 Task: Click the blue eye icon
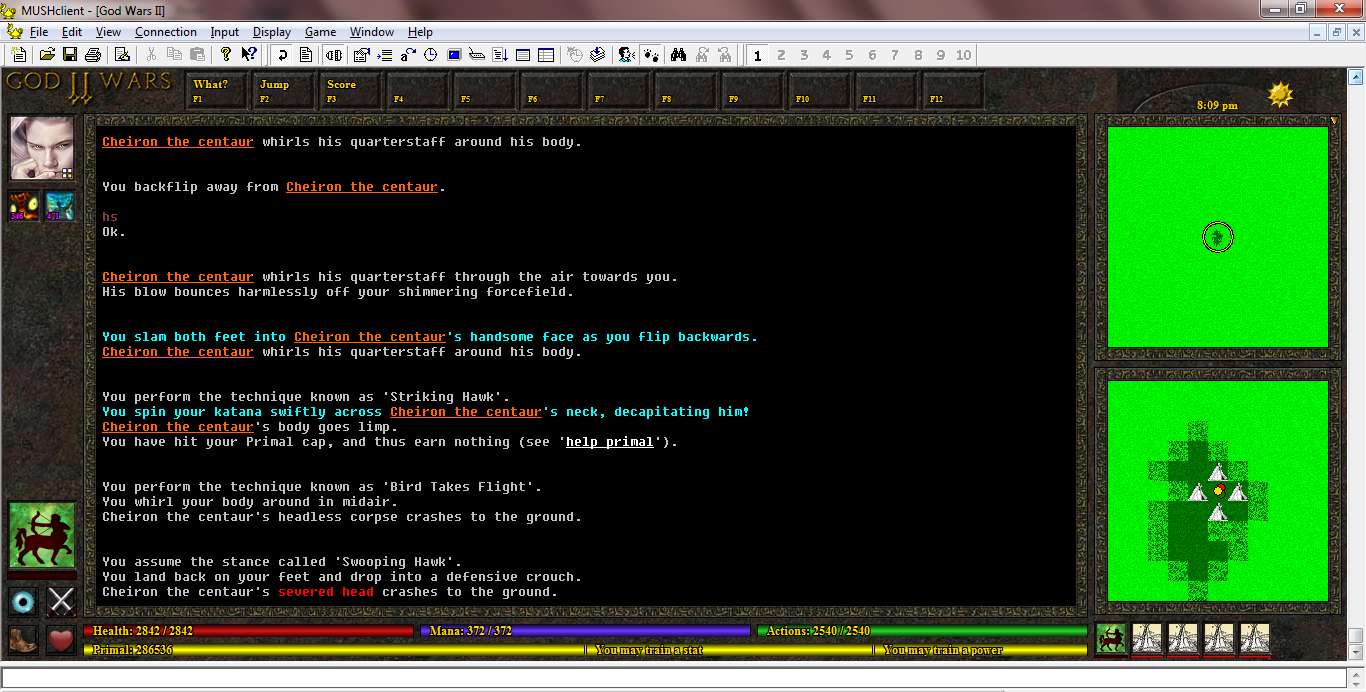(x=24, y=601)
